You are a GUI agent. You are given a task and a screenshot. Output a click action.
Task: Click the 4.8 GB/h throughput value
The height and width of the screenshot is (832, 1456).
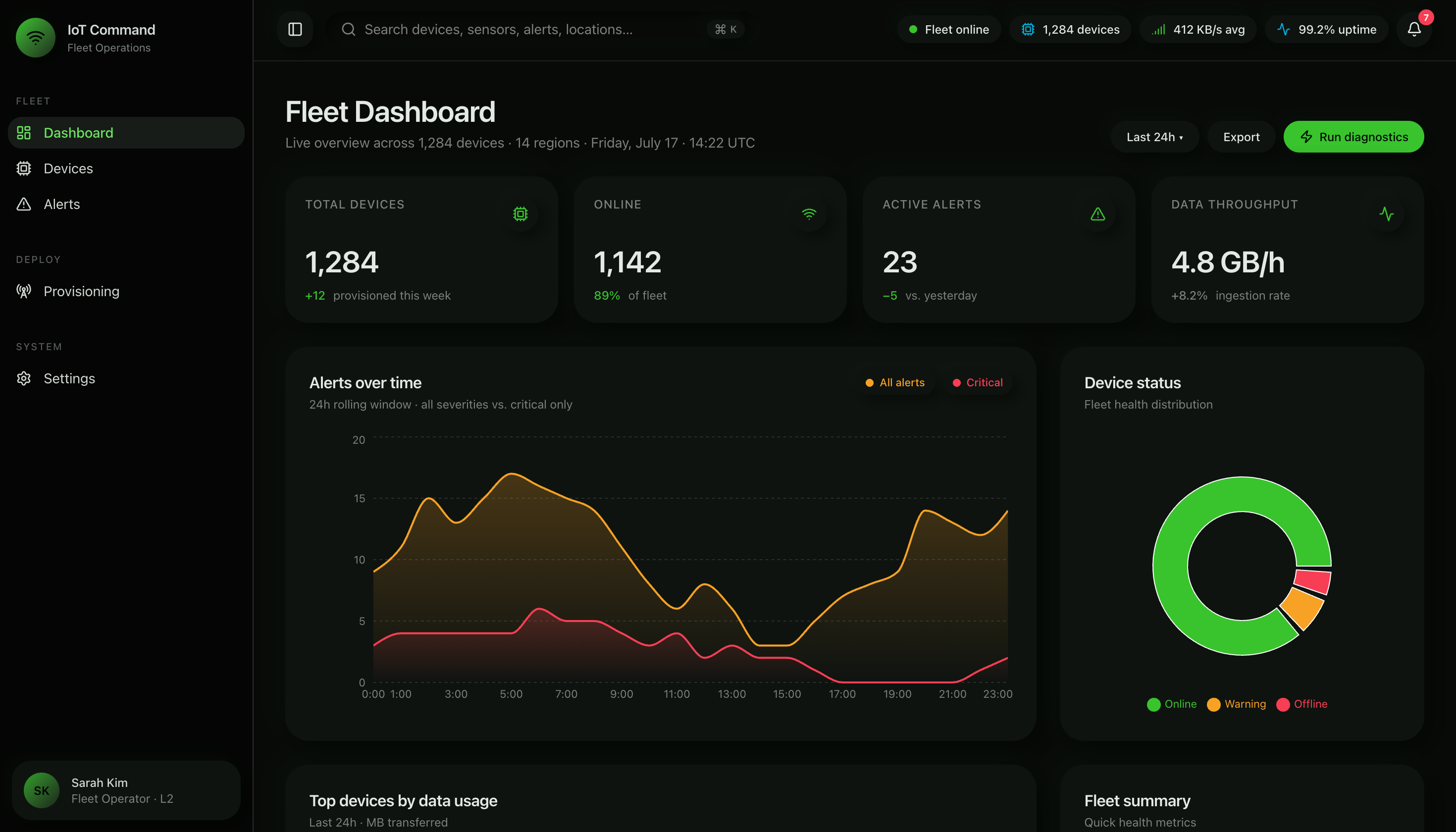click(1228, 262)
